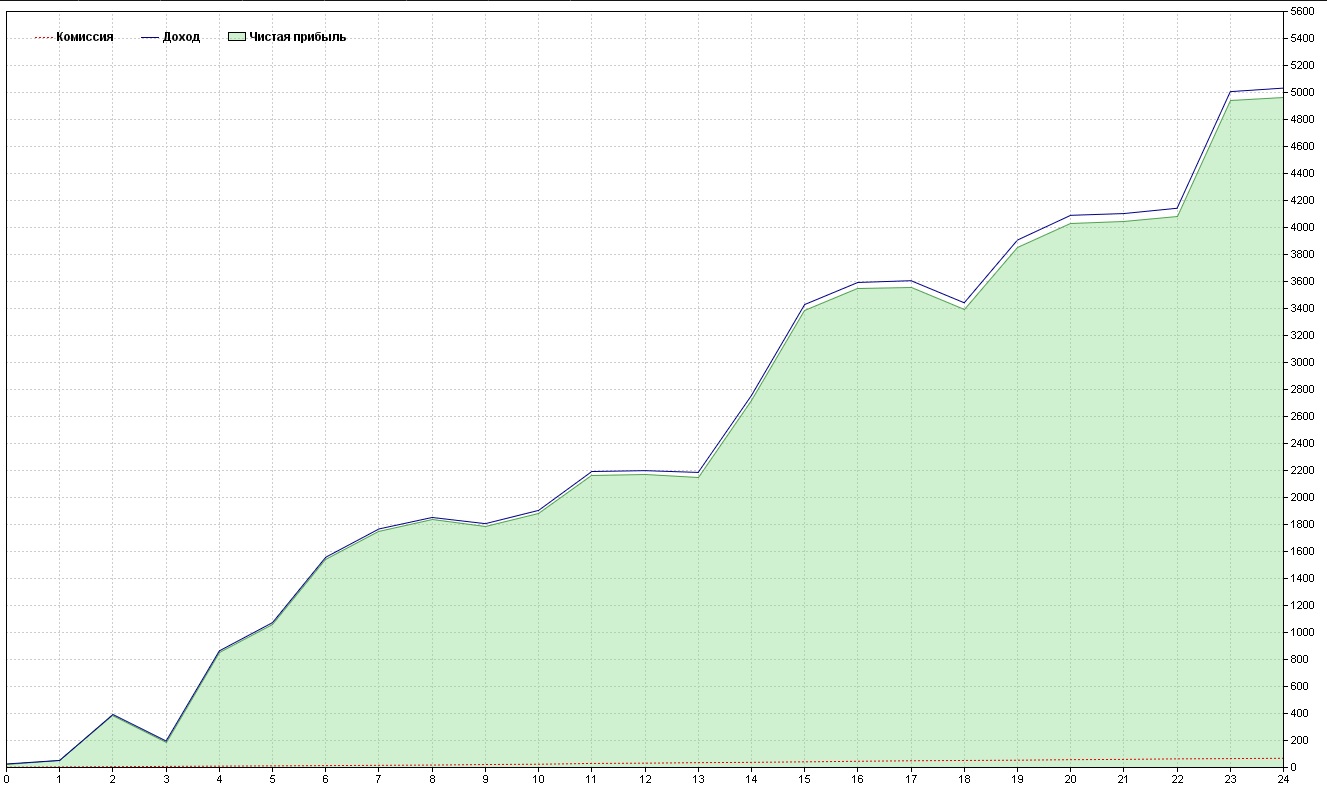The image size is (1327, 797).
Task: Select y-axis label 2800
Action: pyautogui.click(x=1302, y=389)
